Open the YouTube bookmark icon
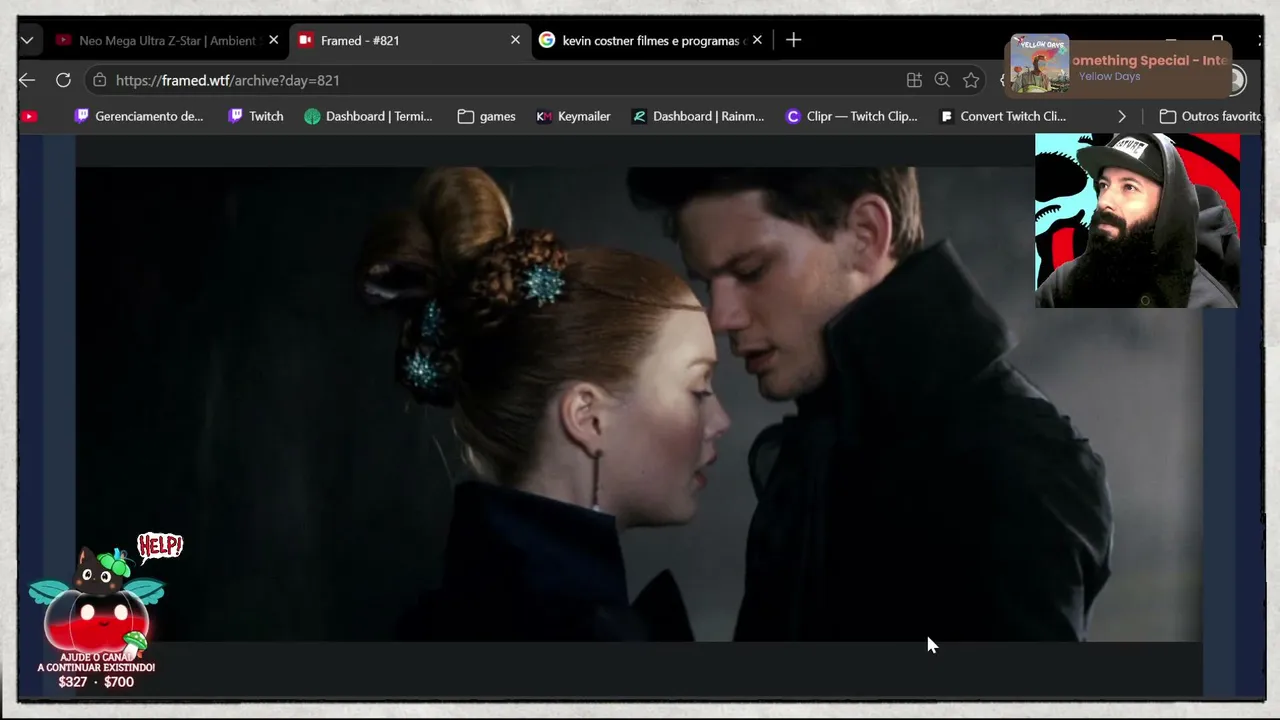Screen dimensions: 1280x720 click(x=29, y=116)
